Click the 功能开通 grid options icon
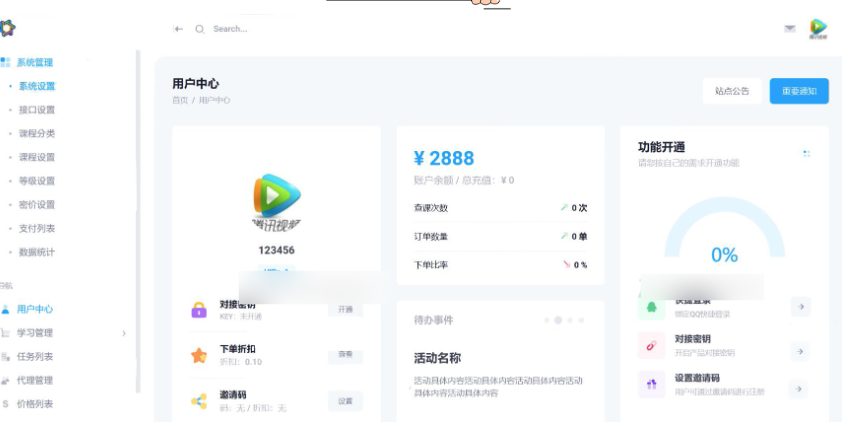 (x=806, y=154)
